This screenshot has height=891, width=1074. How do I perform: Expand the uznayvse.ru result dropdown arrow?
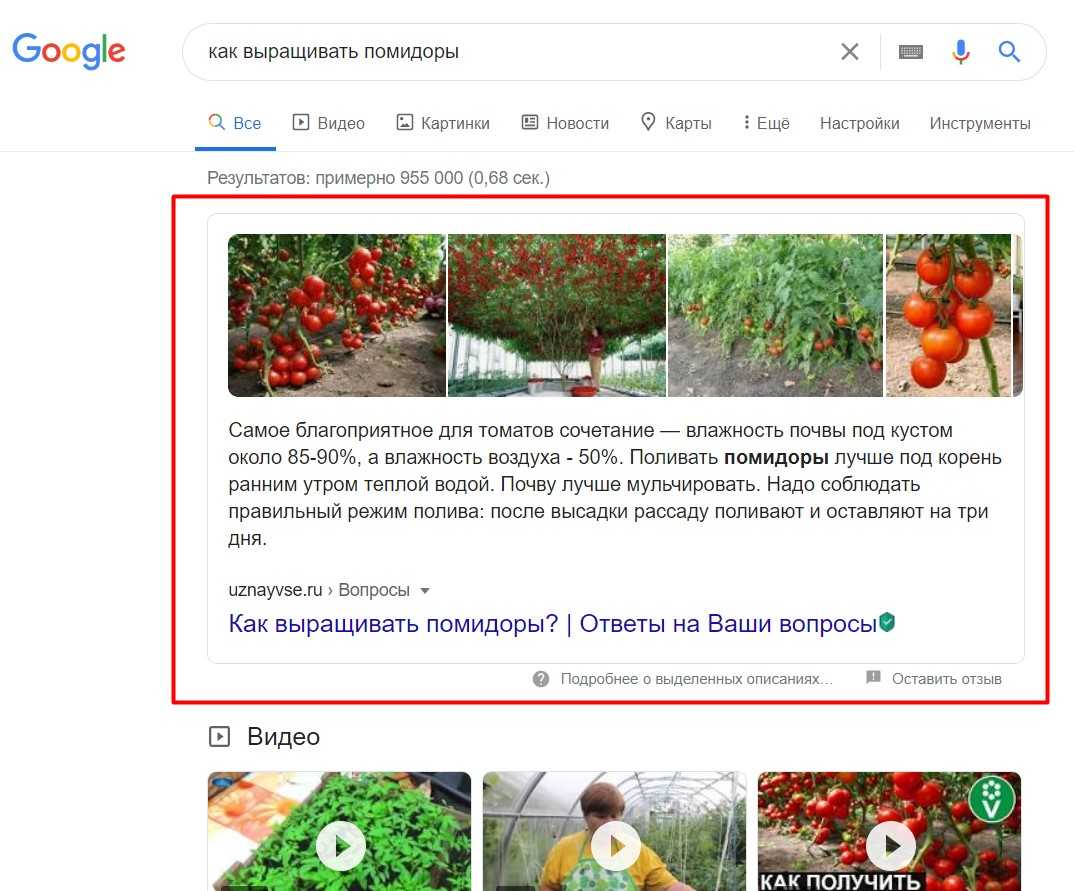click(425, 591)
